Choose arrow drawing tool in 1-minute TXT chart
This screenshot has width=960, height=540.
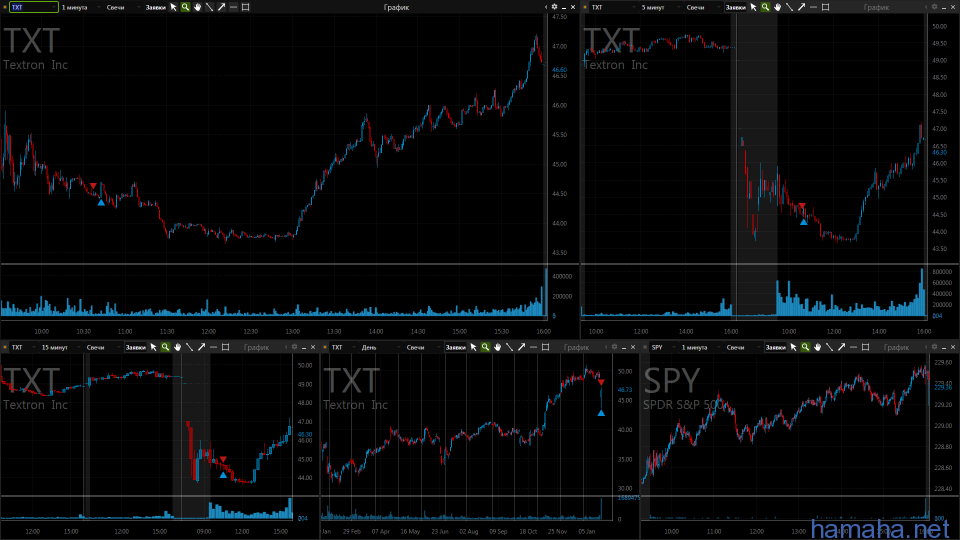[221, 7]
